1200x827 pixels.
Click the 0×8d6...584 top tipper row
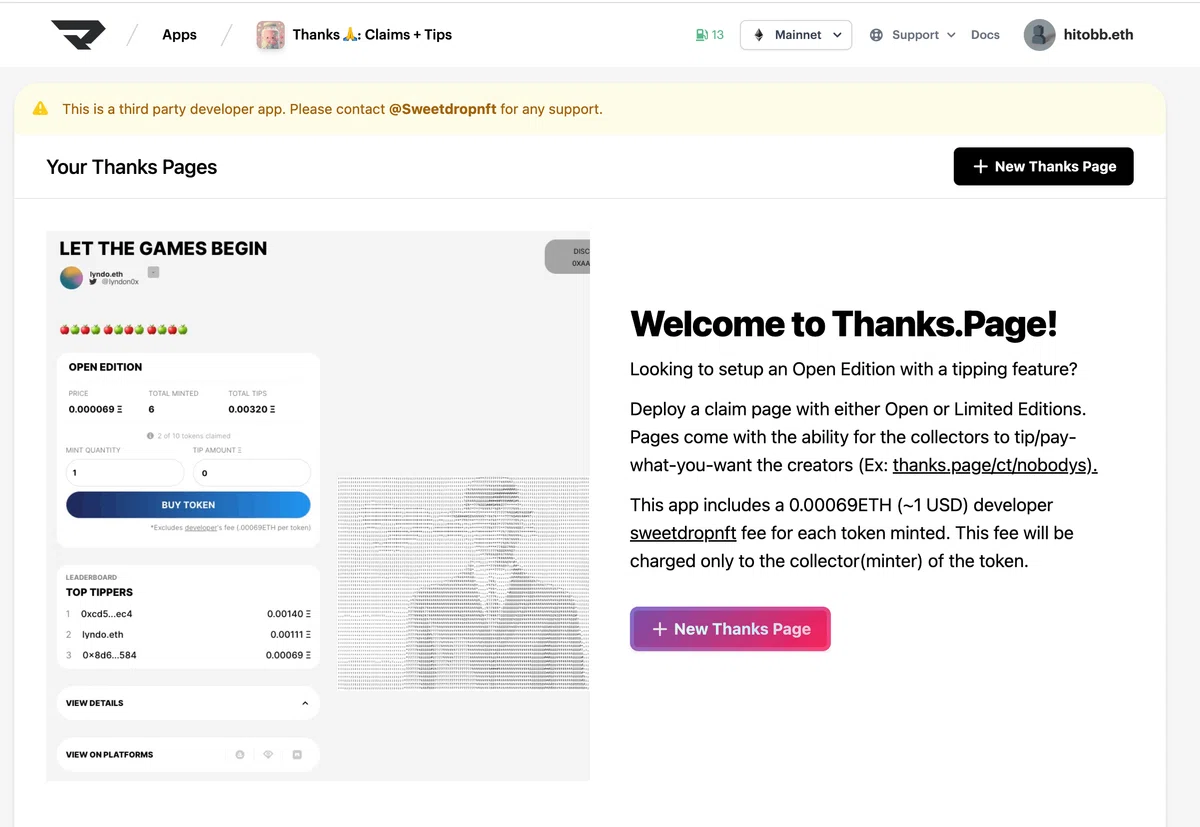(188, 655)
